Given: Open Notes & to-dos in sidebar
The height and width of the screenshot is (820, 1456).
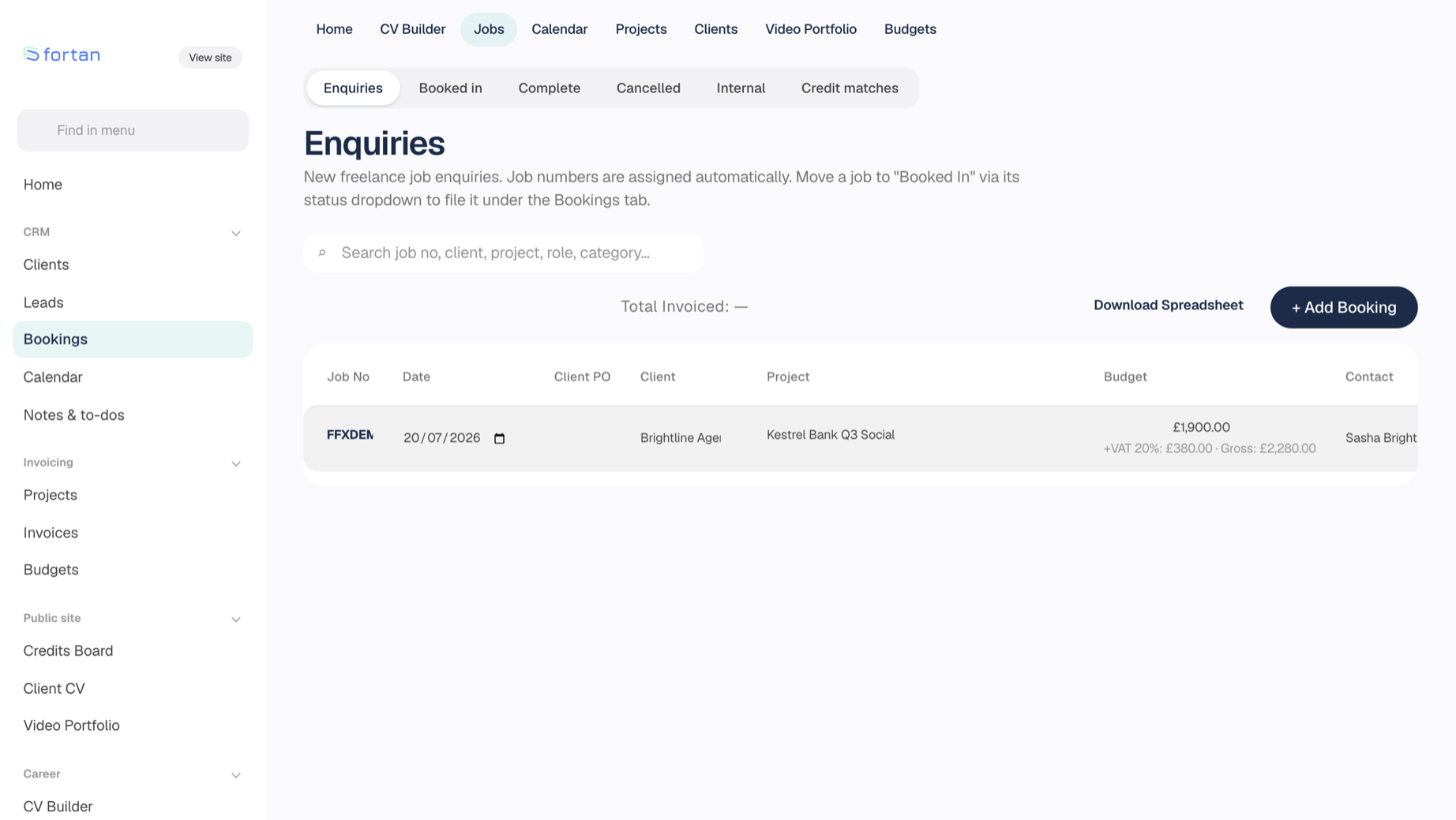Looking at the screenshot, I should [133, 415].
